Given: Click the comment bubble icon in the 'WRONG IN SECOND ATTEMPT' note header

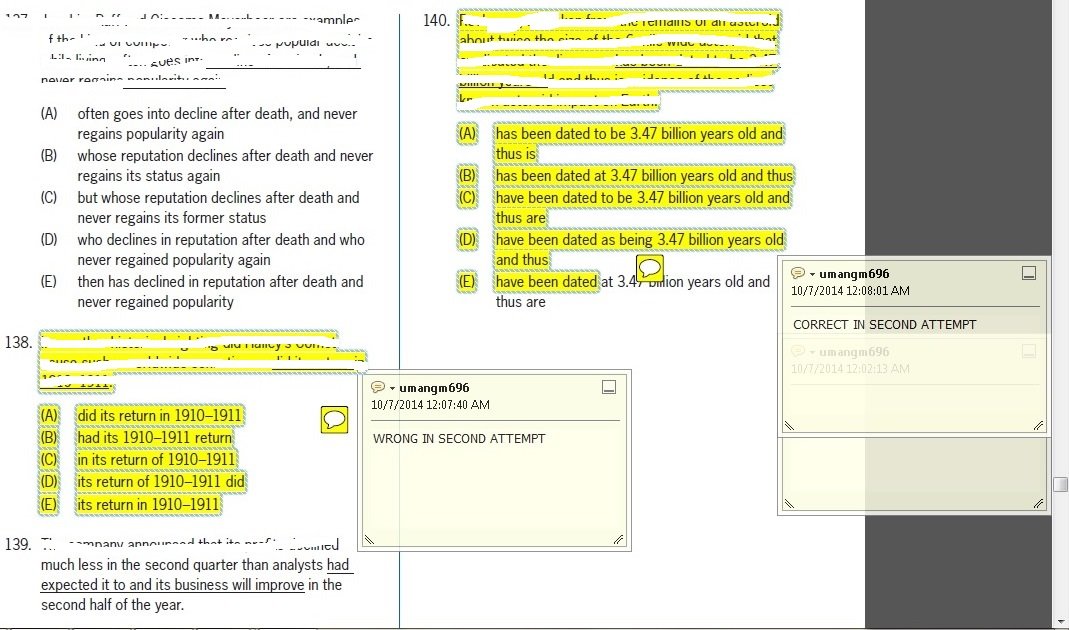Looking at the screenshot, I should (x=377, y=388).
